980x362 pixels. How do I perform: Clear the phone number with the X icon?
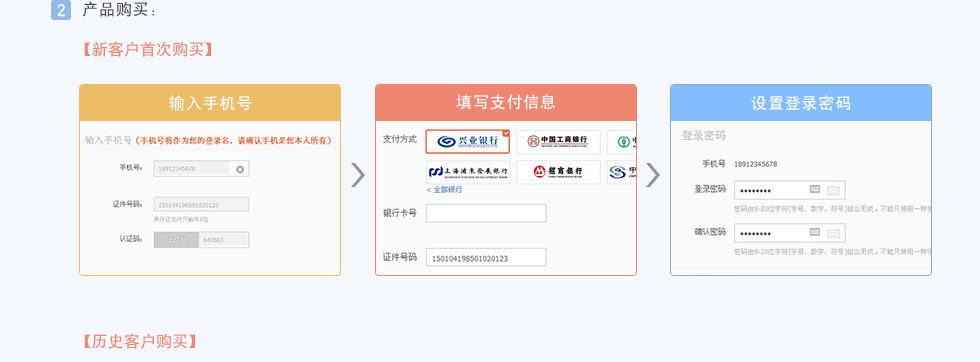click(x=239, y=169)
